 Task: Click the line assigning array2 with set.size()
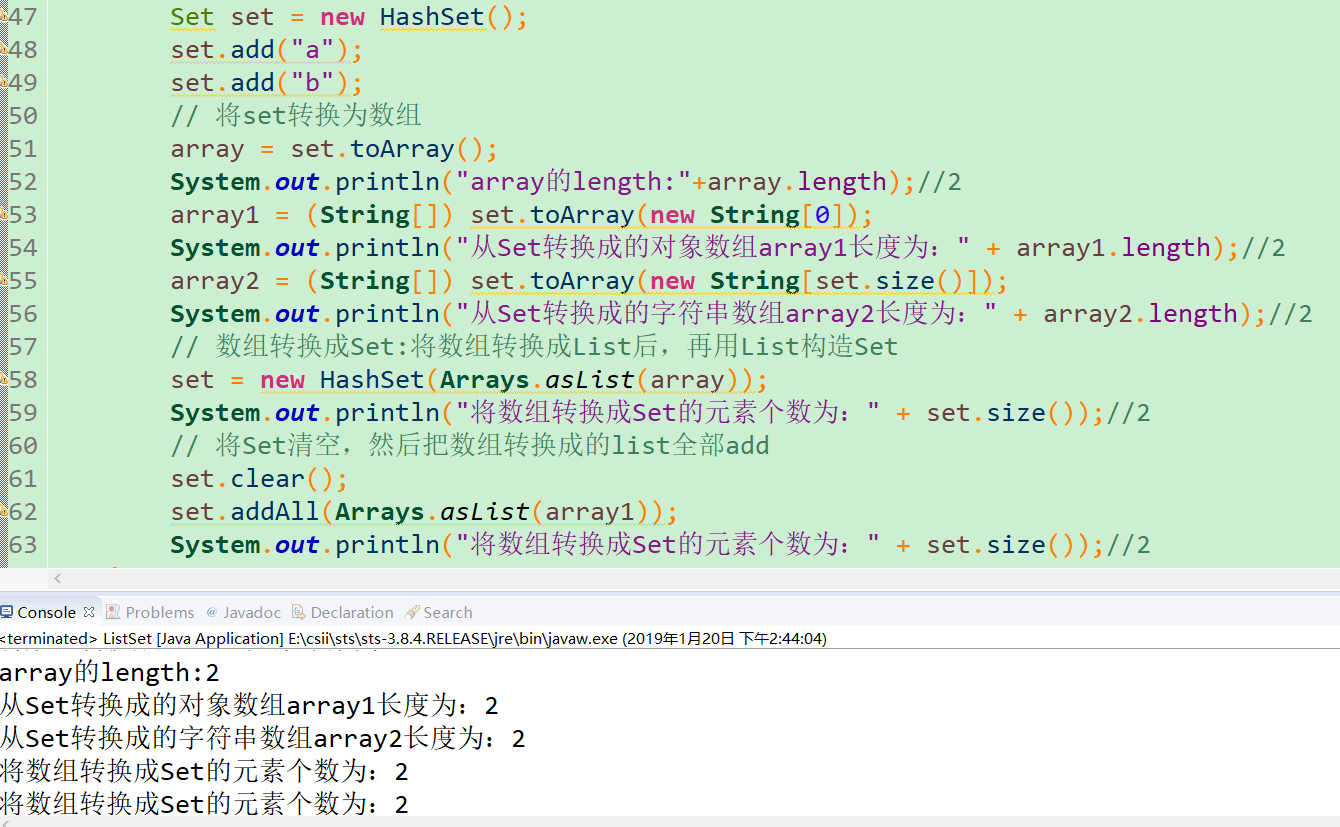(x=589, y=281)
